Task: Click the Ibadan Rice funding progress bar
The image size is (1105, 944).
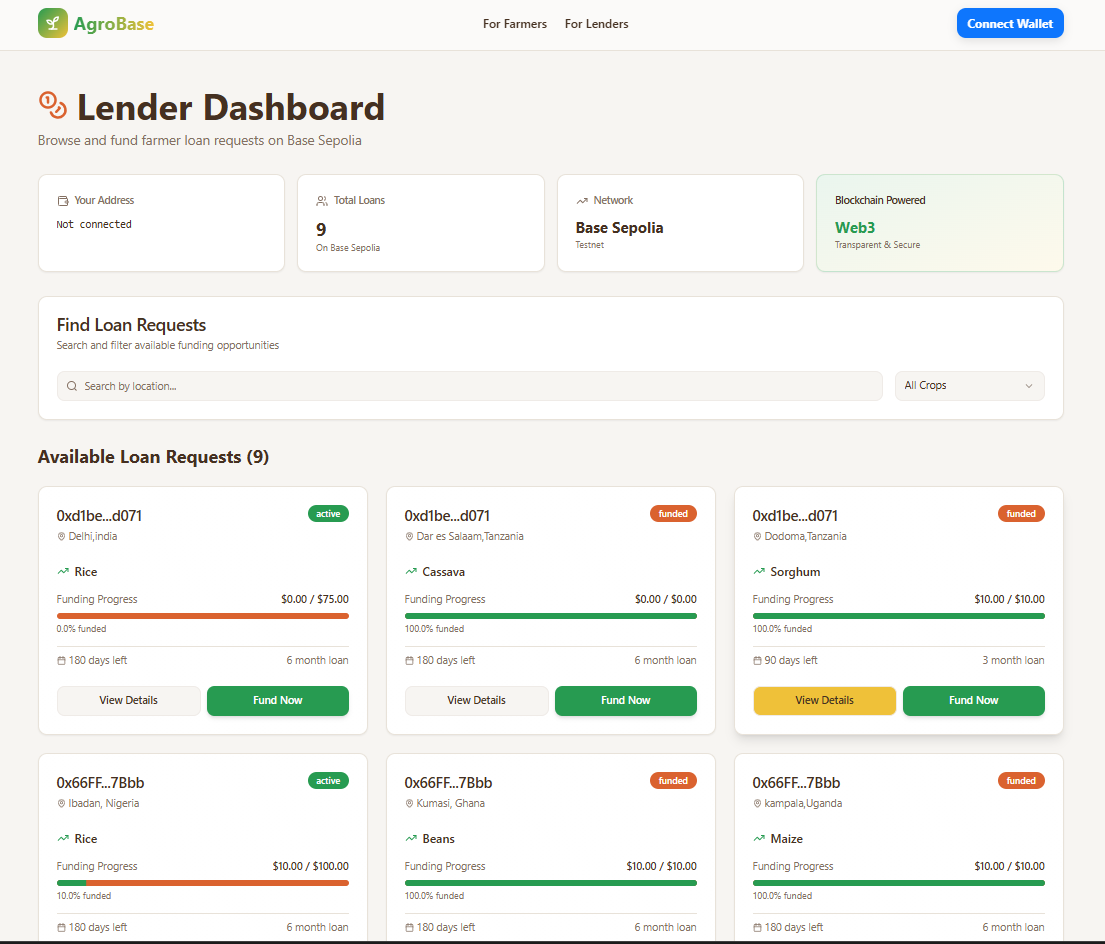Action: 203,883
